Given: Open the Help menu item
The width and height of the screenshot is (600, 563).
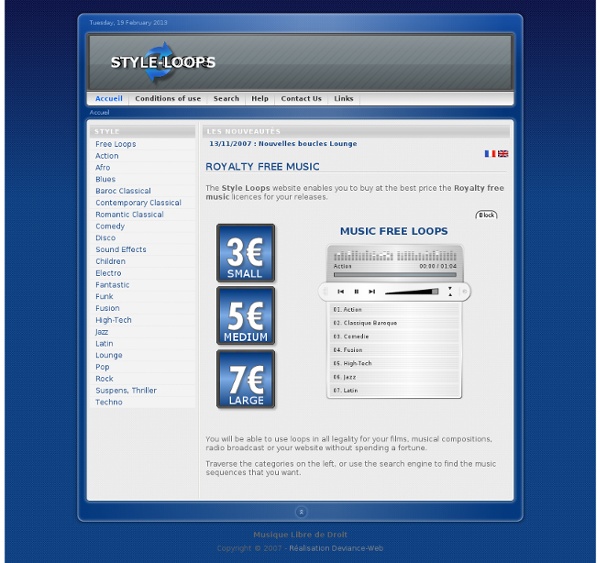Looking at the screenshot, I should [260, 98].
